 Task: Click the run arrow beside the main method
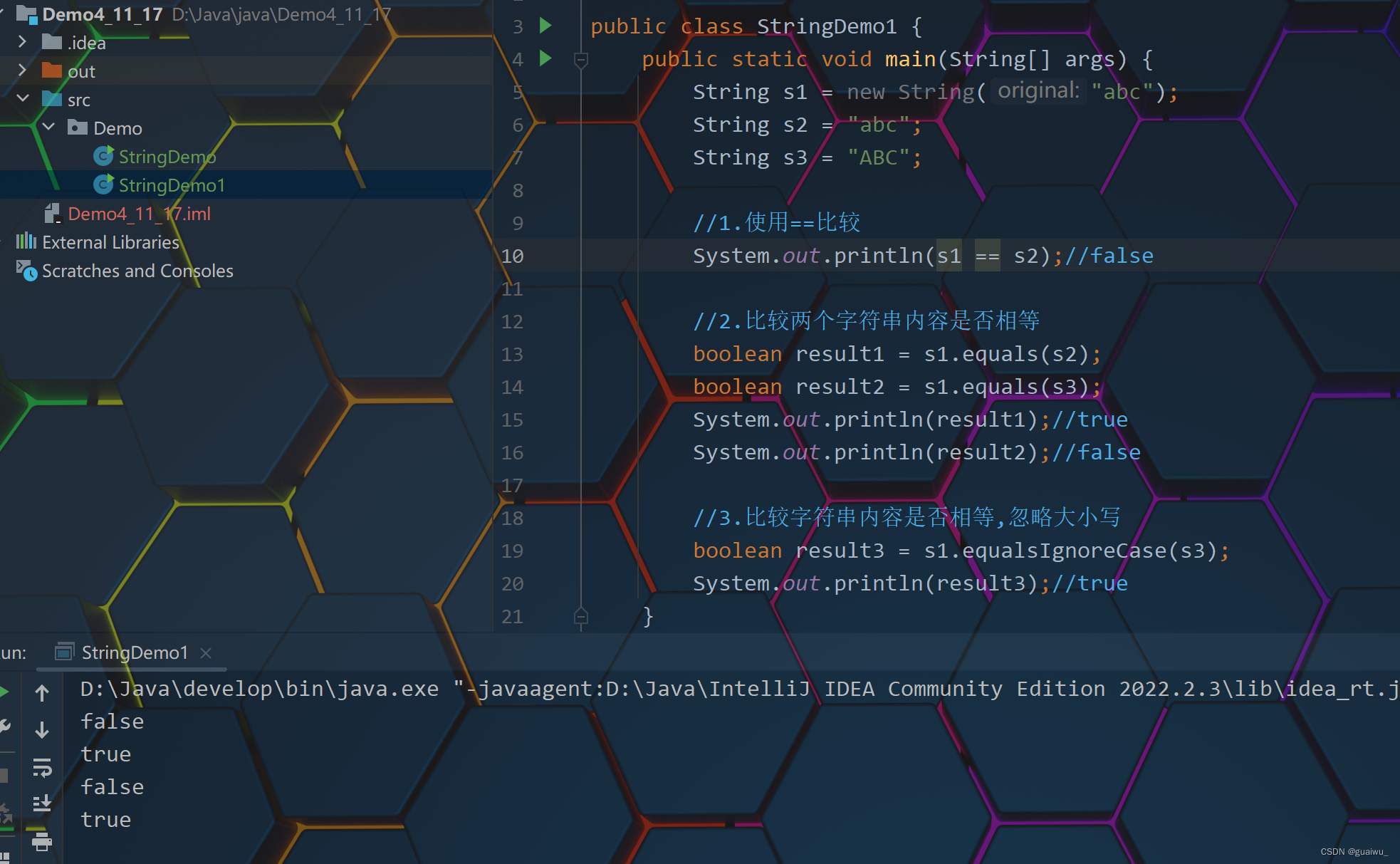[545, 59]
